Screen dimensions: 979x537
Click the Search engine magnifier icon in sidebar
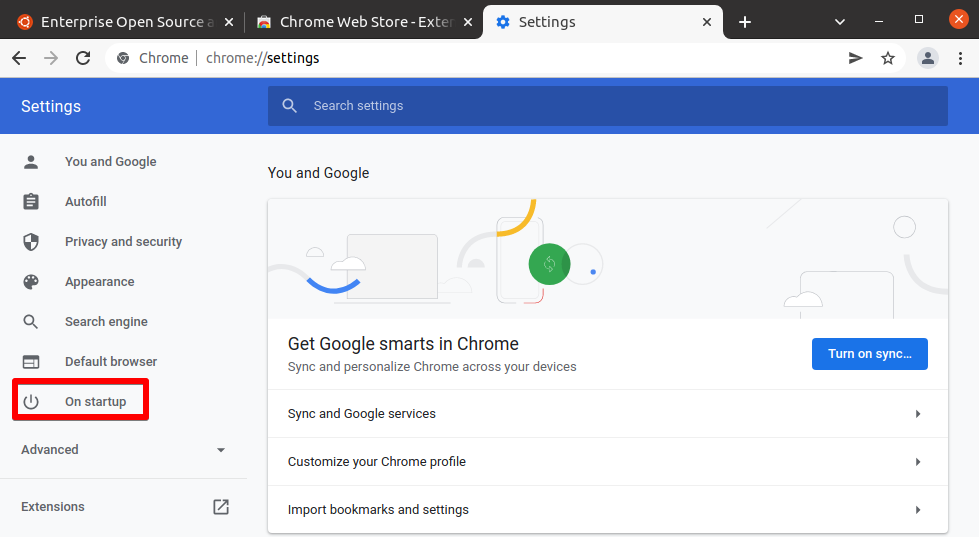[x=31, y=322]
